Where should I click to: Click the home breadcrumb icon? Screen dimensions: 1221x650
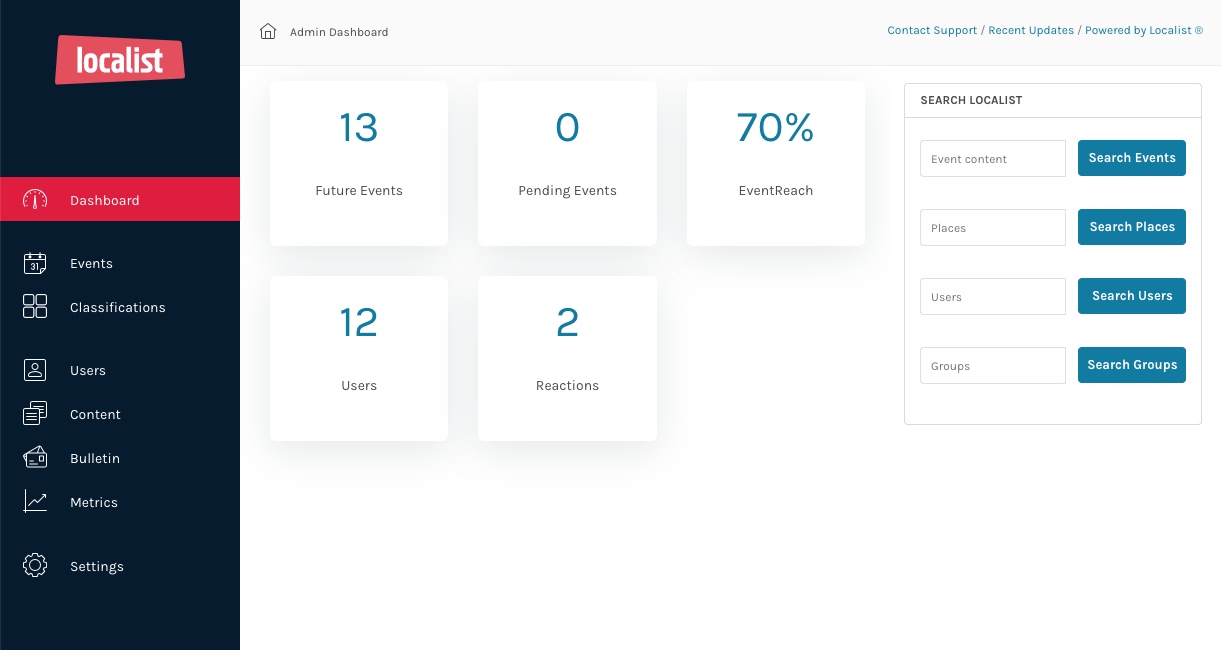point(267,31)
